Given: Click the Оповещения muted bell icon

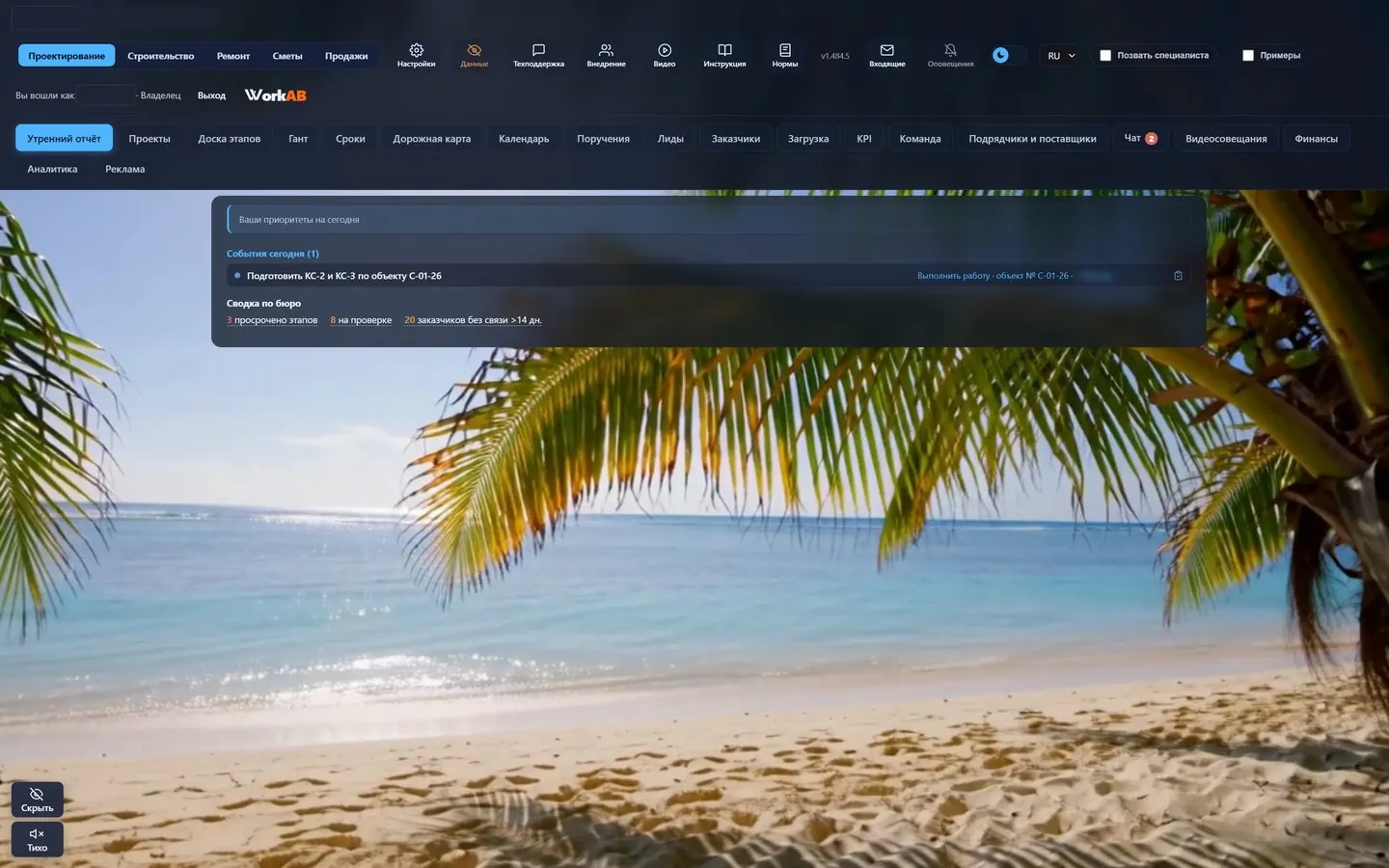Looking at the screenshot, I should 950,55.
